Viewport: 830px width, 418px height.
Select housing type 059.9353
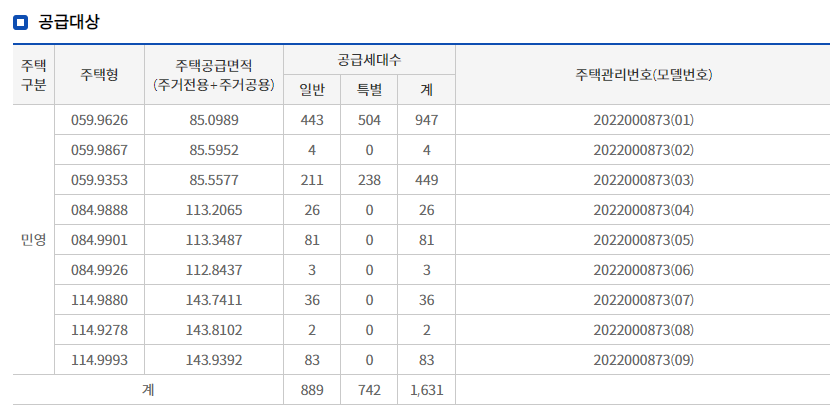tap(100, 180)
